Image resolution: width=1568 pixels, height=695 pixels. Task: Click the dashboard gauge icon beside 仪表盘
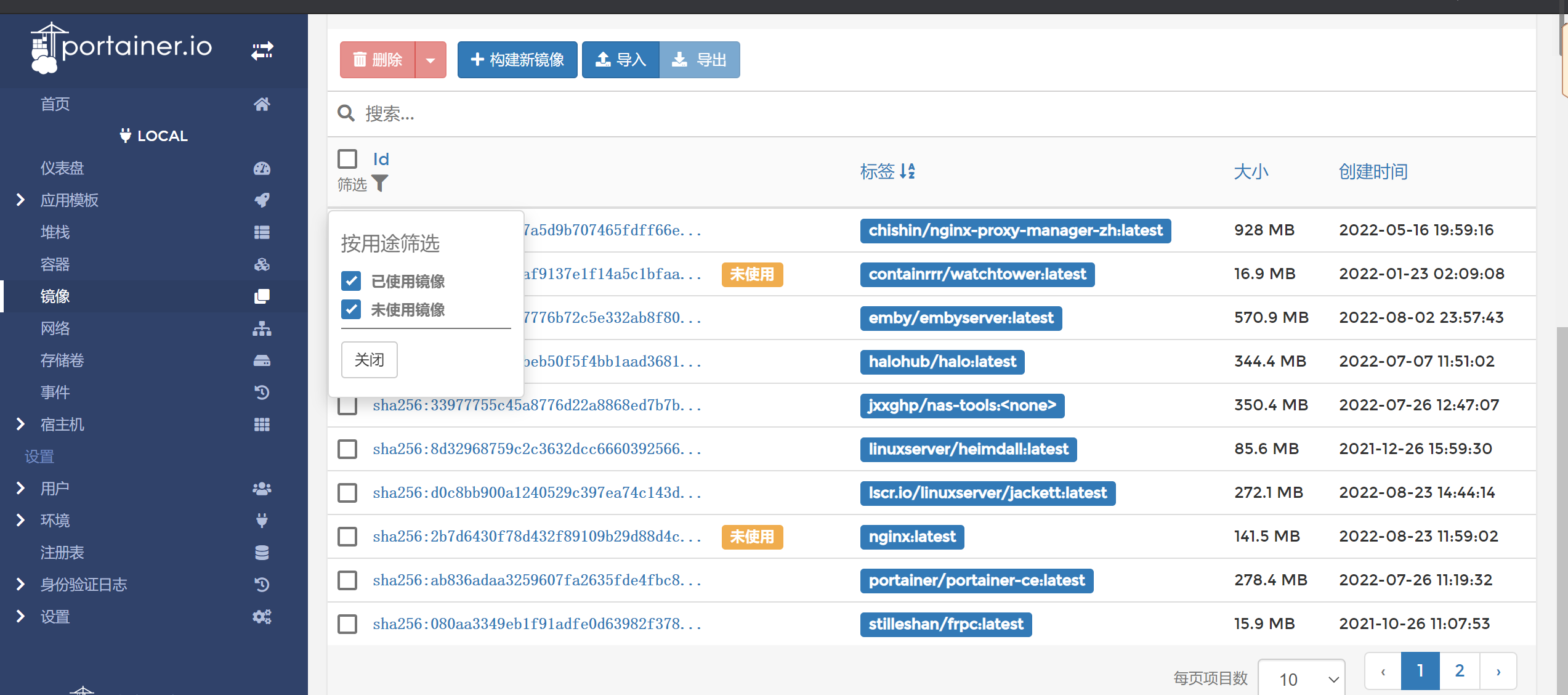[x=262, y=168]
